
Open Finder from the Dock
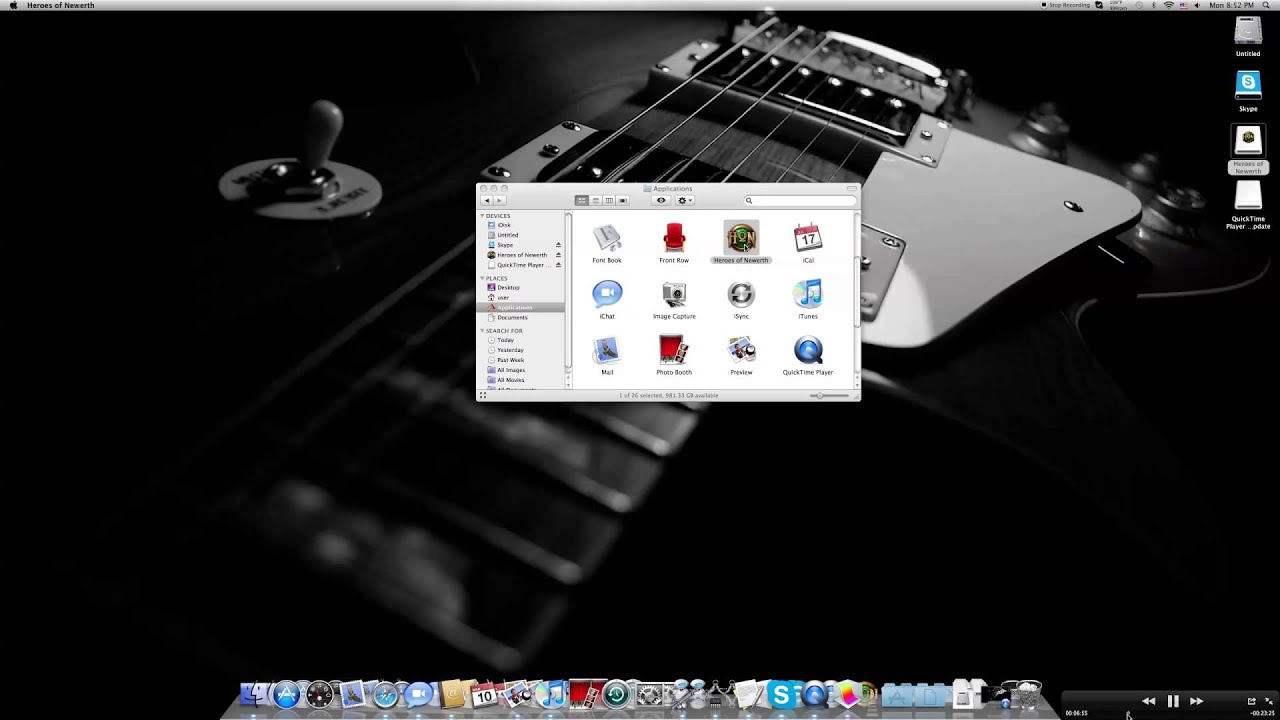click(254, 694)
